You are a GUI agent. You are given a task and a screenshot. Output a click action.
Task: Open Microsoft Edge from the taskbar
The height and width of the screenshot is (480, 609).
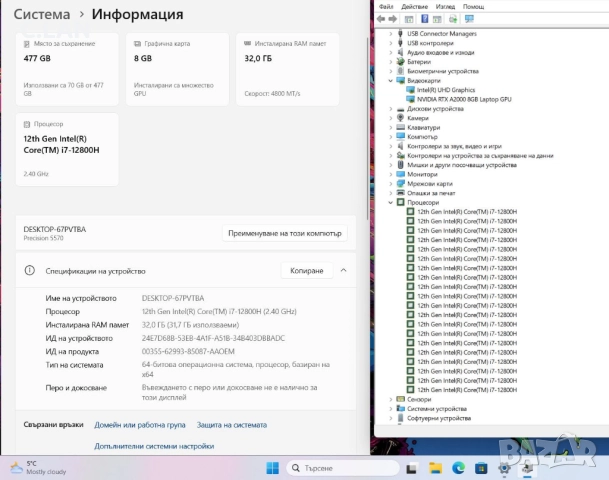pos(458,468)
